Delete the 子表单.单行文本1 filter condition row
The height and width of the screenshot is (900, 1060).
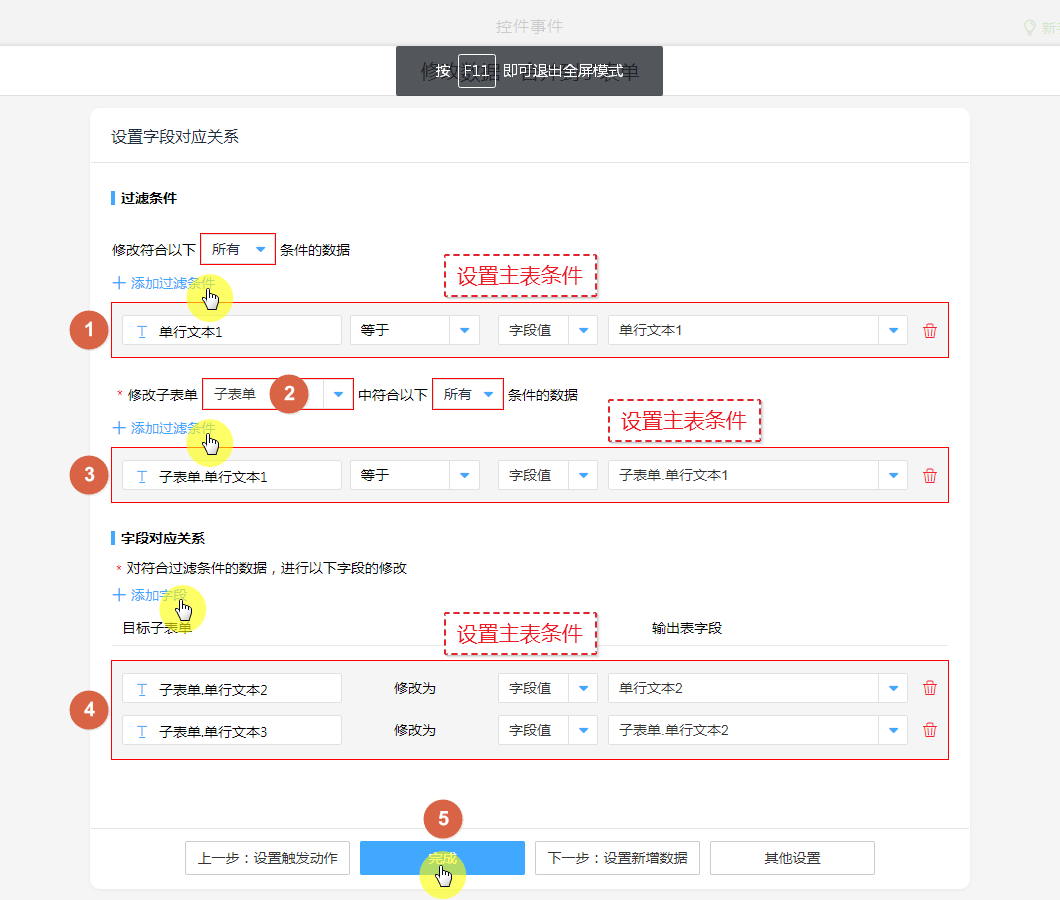click(x=930, y=476)
